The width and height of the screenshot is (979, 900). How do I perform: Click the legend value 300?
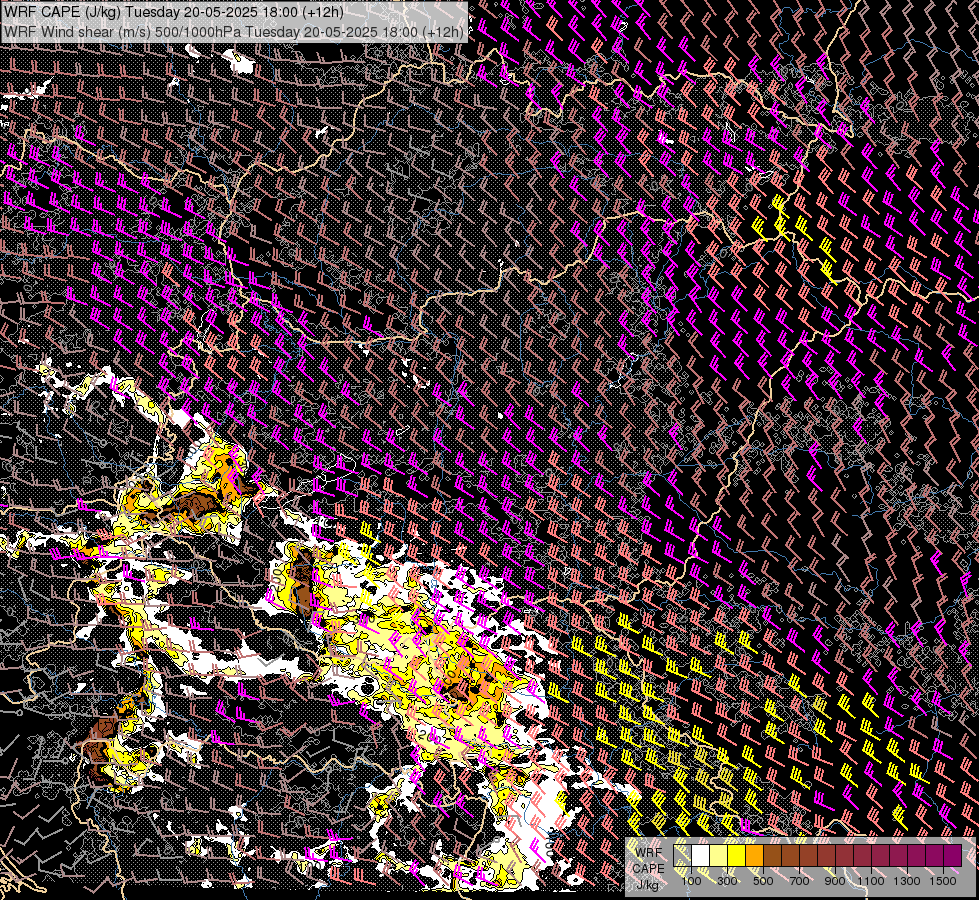click(x=727, y=881)
